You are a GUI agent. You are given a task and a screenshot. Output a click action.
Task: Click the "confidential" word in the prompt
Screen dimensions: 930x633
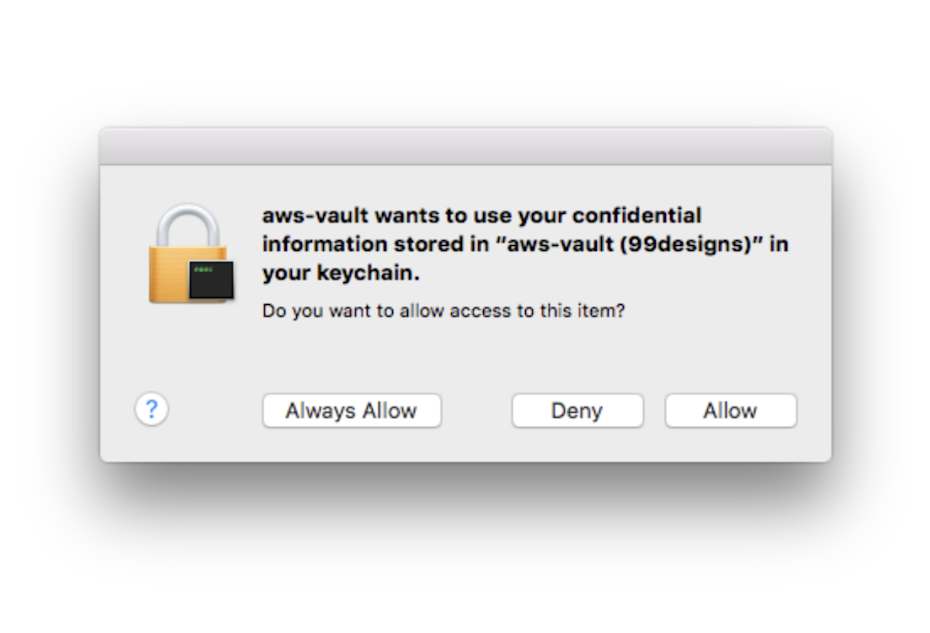click(637, 215)
